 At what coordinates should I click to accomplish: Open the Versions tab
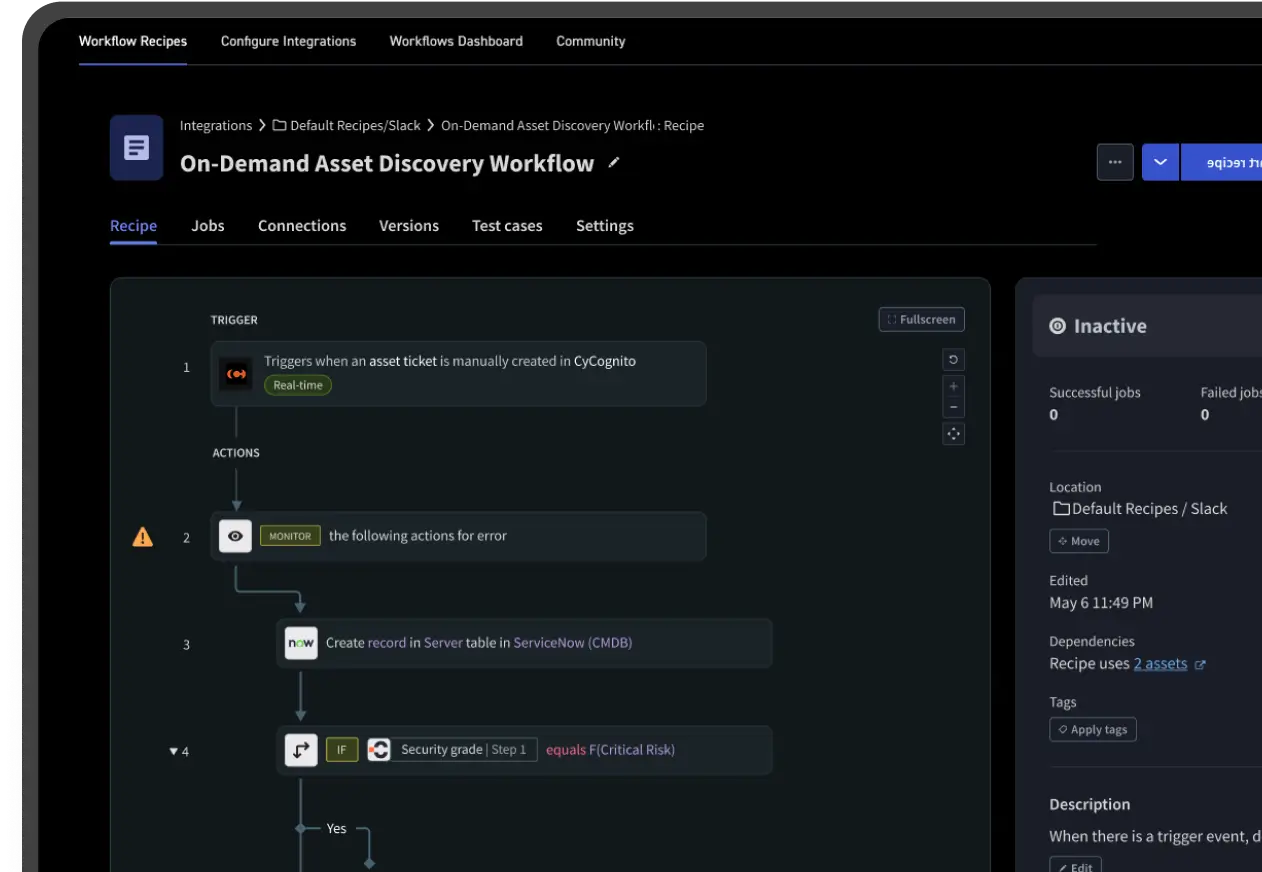click(409, 225)
